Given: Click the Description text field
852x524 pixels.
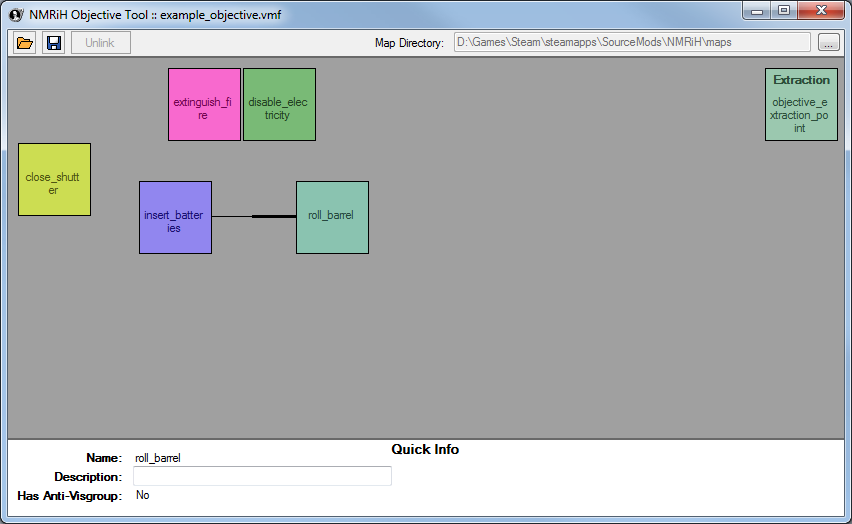Looking at the screenshot, I should pyautogui.click(x=262, y=477).
